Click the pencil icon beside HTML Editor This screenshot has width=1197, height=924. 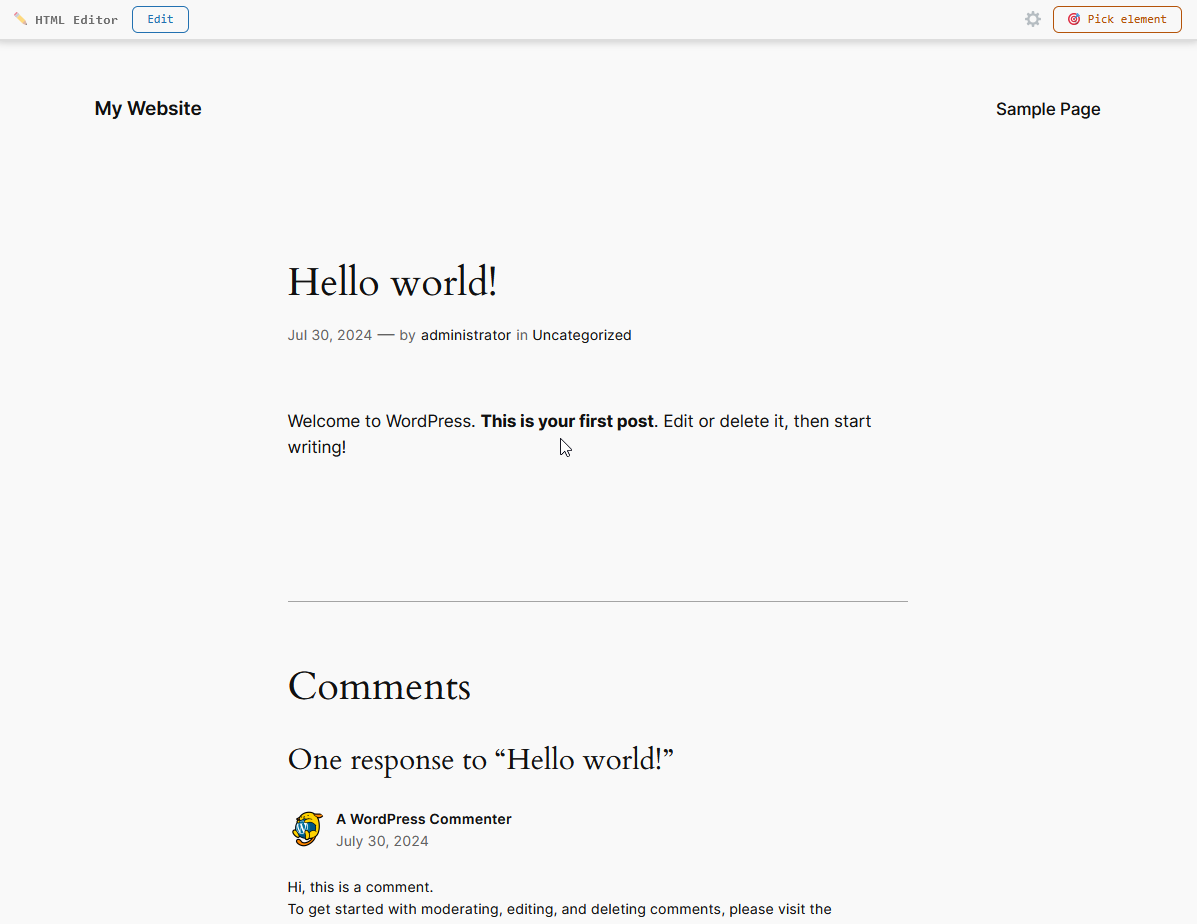[x=20, y=19]
